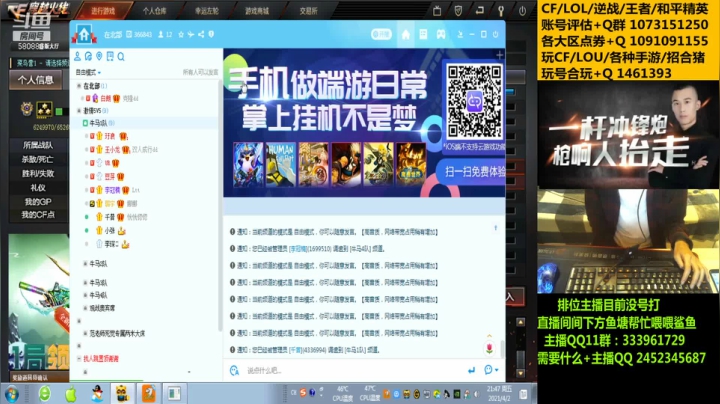The image size is (720, 404).
Task: Open the 游戏商城 game tab
Action: pyautogui.click(x=257, y=11)
